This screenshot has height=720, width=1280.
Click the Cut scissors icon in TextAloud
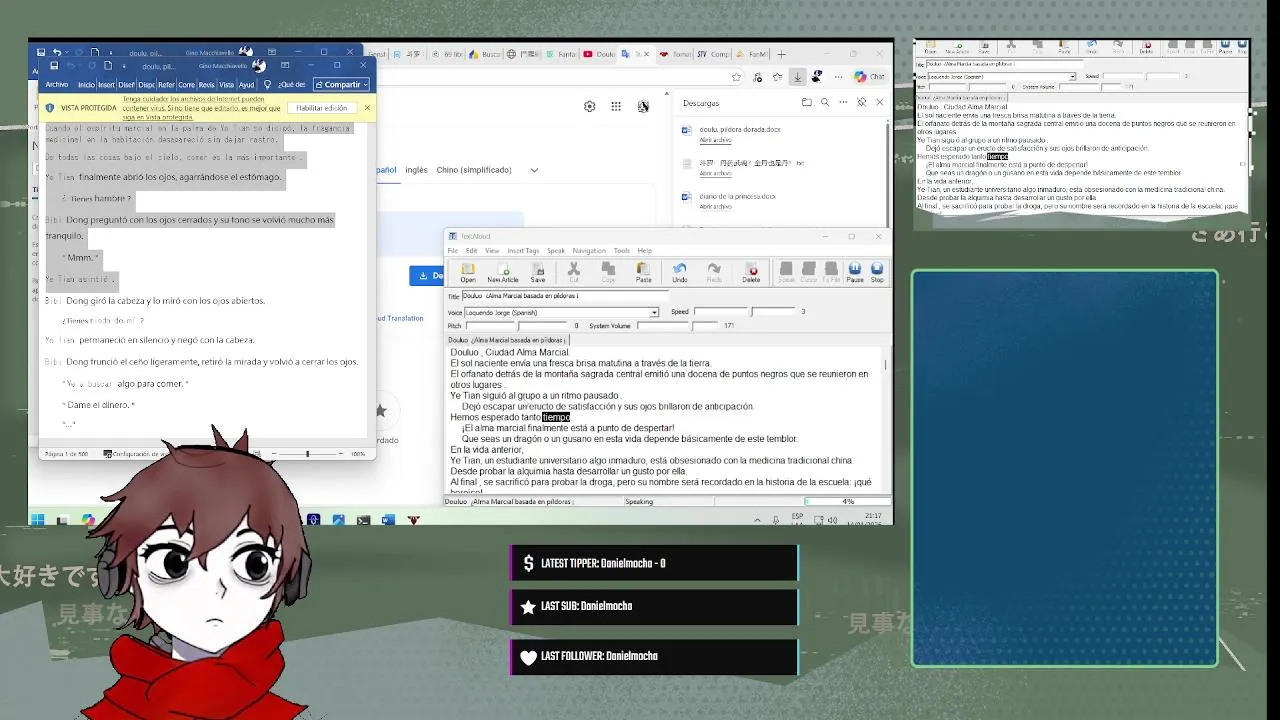coord(574,272)
